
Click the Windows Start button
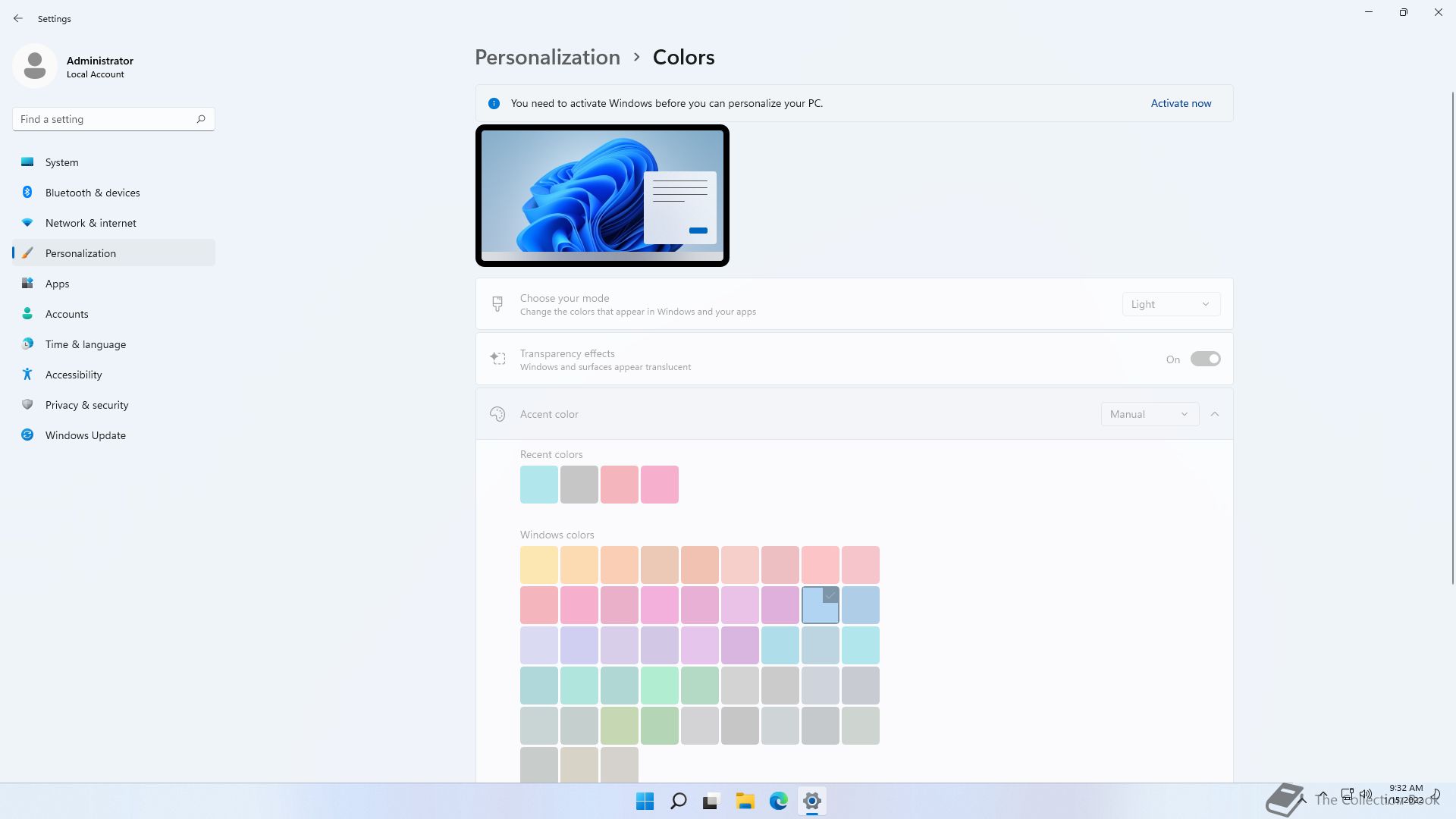pyautogui.click(x=645, y=801)
